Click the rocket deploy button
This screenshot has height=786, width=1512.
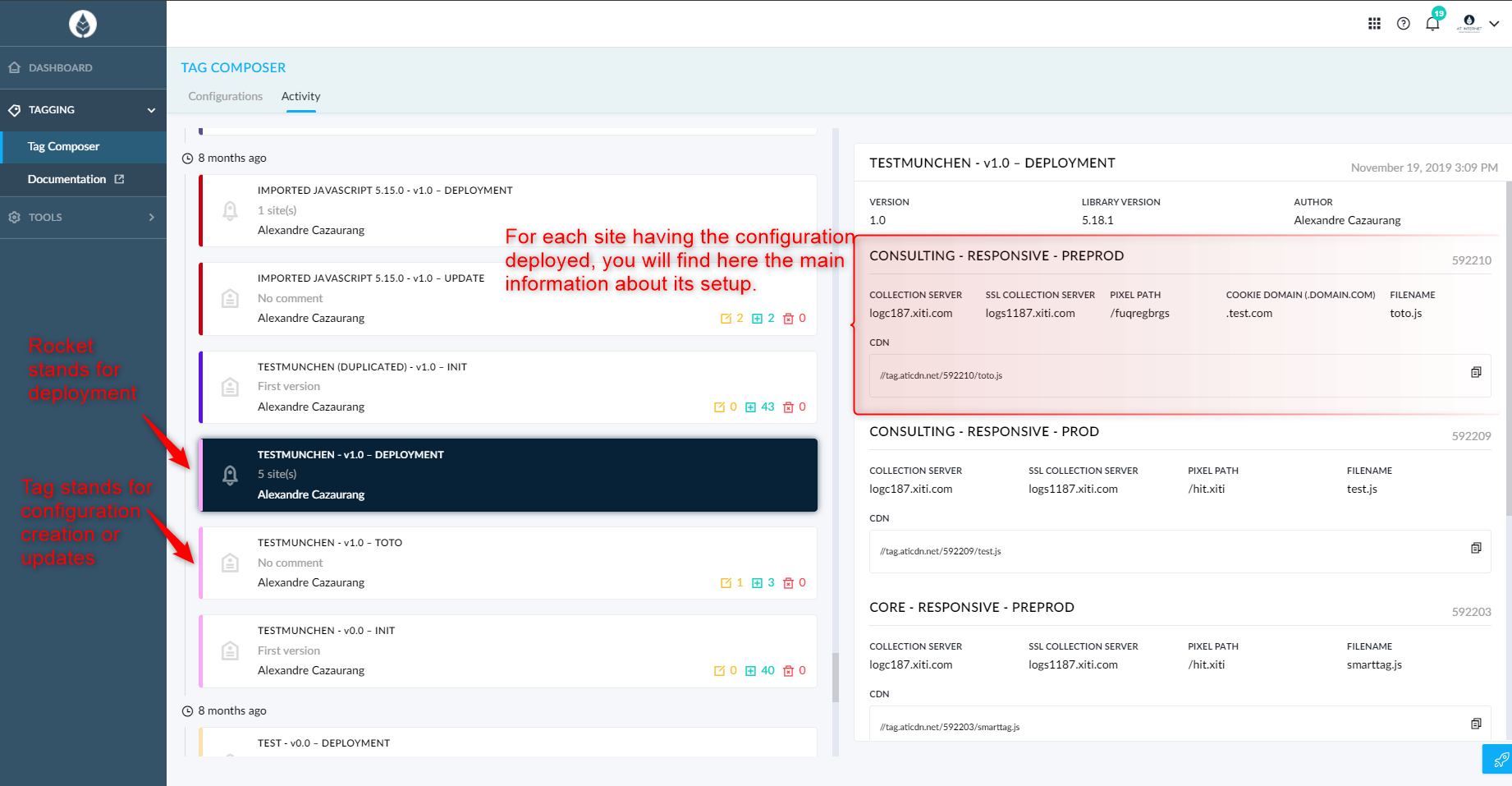[1499, 760]
